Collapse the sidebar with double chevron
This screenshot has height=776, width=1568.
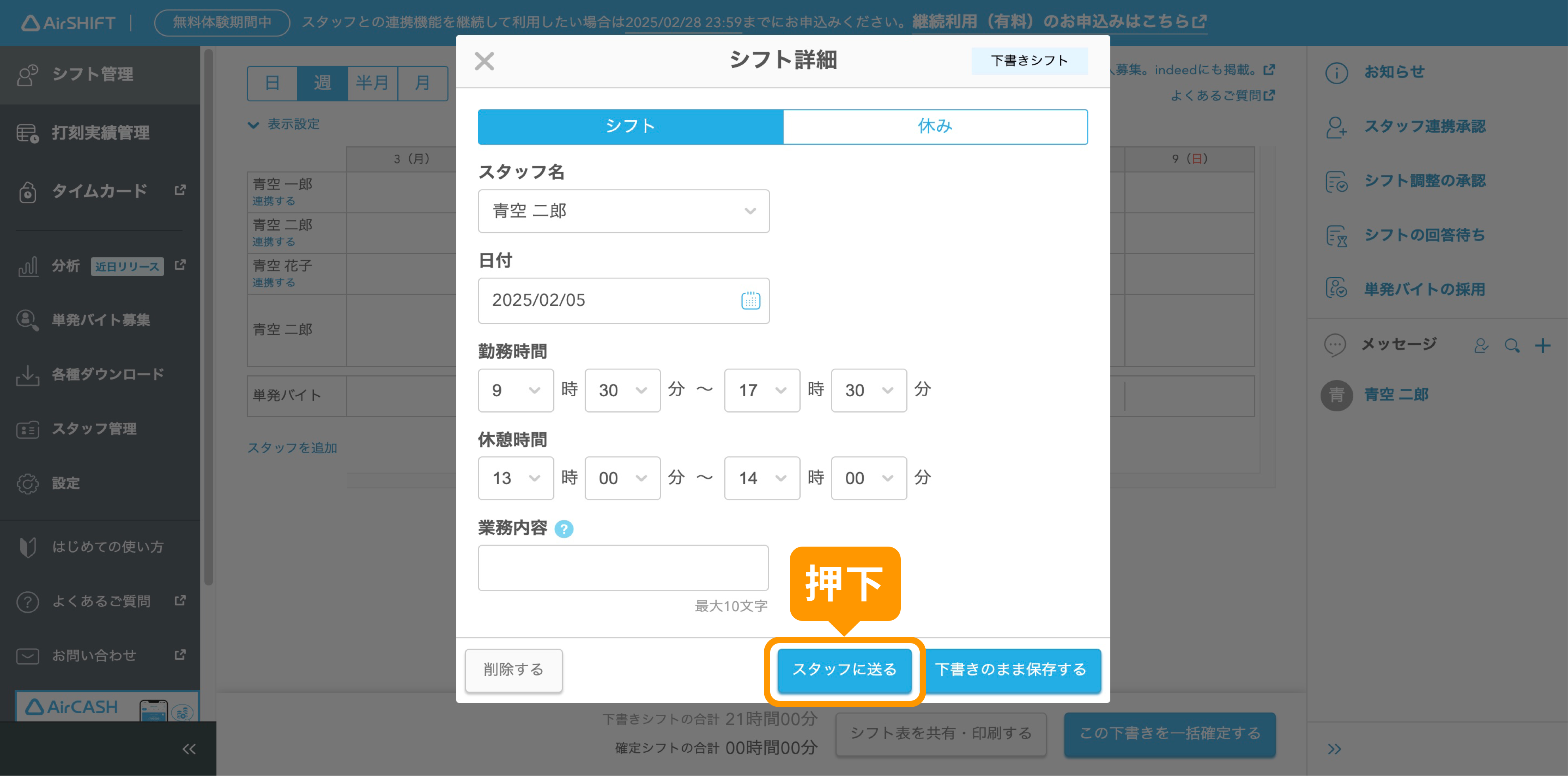pyautogui.click(x=189, y=749)
